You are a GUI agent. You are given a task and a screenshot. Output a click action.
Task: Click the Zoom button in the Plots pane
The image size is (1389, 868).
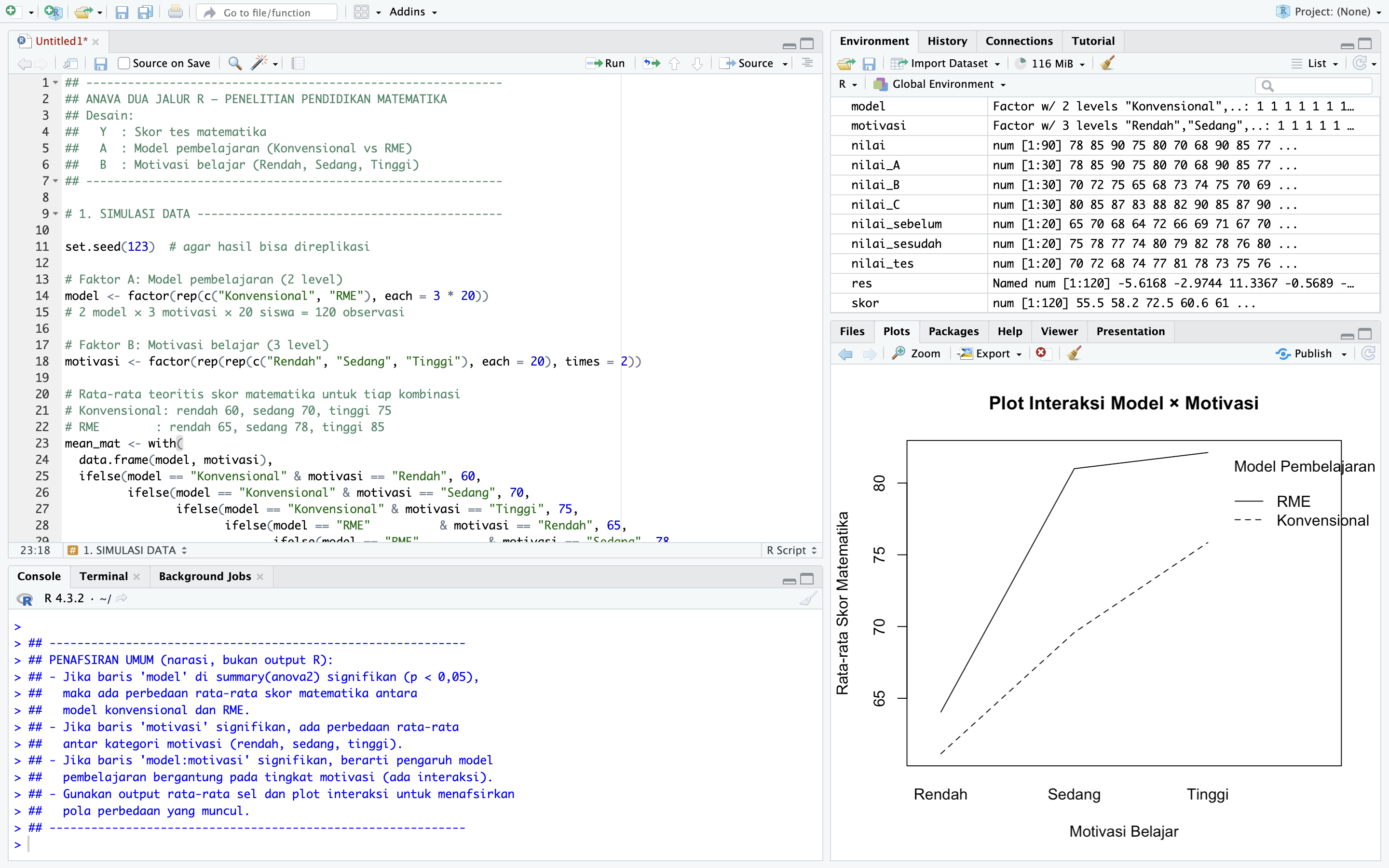click(x=917, y=353)
